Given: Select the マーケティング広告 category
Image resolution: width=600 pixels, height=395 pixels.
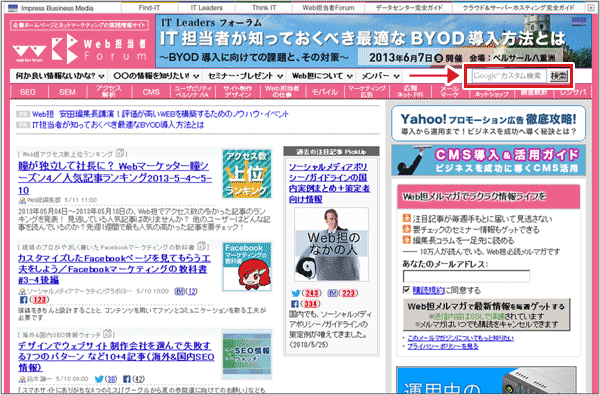Looking at the screenshot, I should (x=367, y=91).
